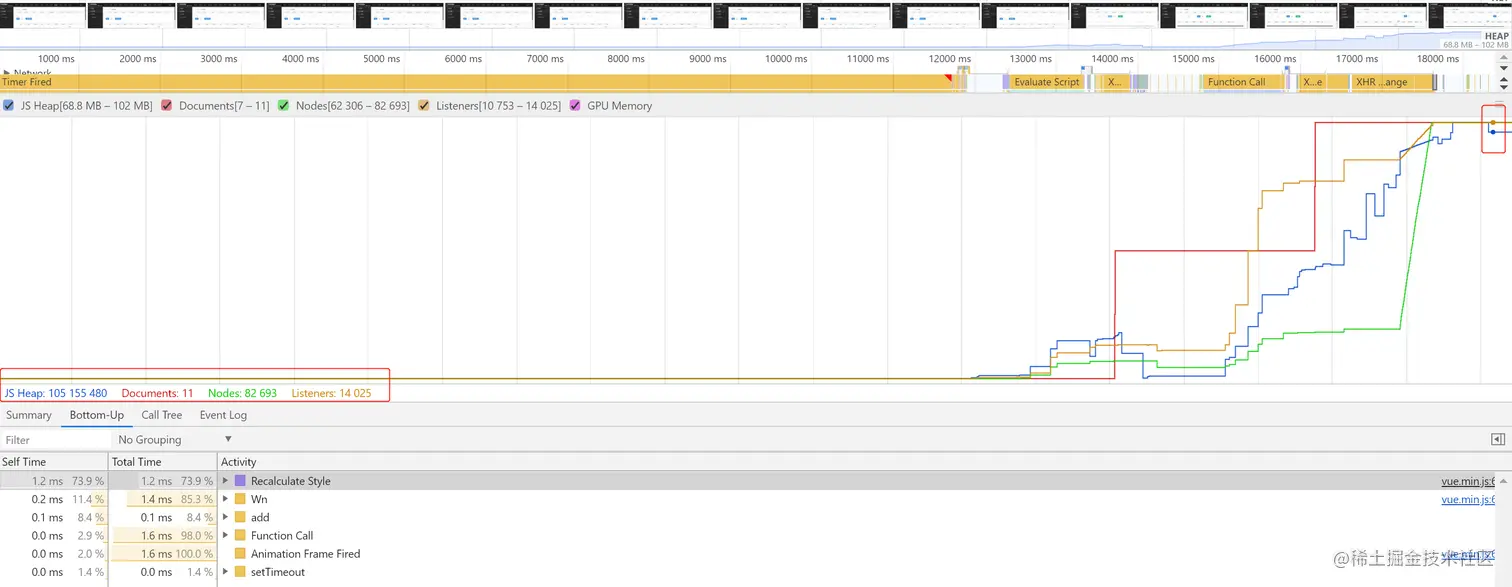Click the yellow icon beside setTimeout
This screenshot has height=587, width=1512.
coord(240,572)
